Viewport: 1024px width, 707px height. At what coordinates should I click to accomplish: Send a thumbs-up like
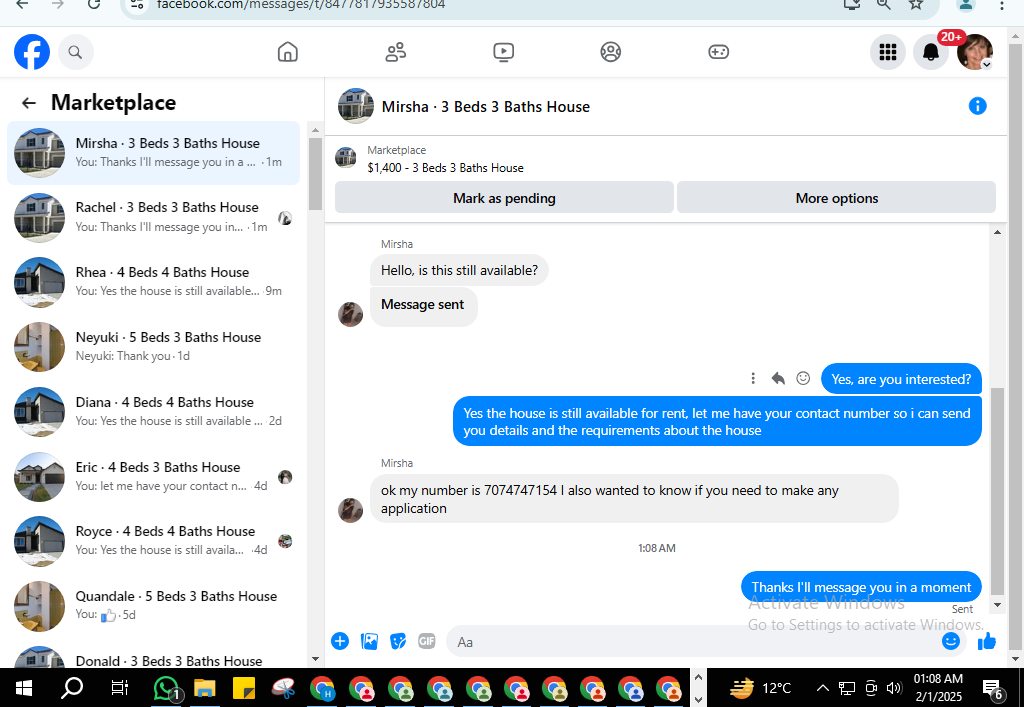pyautogui.click(x=987, y=642)
